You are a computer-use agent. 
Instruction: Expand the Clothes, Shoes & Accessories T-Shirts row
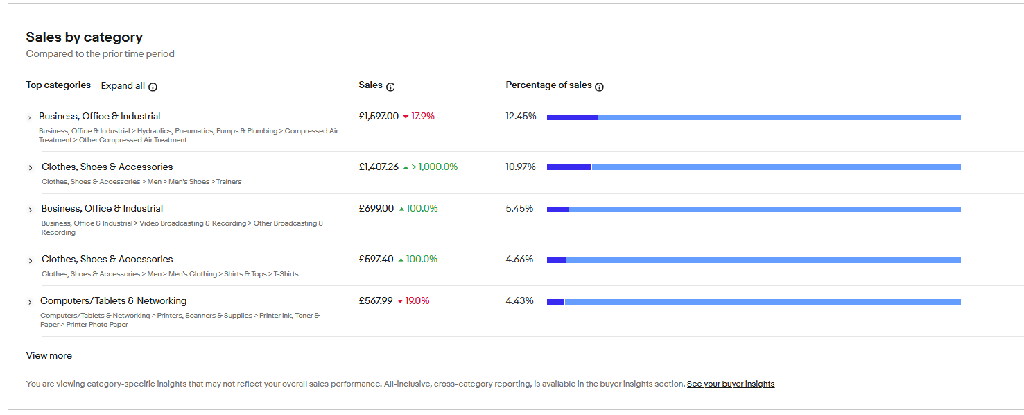point(30,259)
